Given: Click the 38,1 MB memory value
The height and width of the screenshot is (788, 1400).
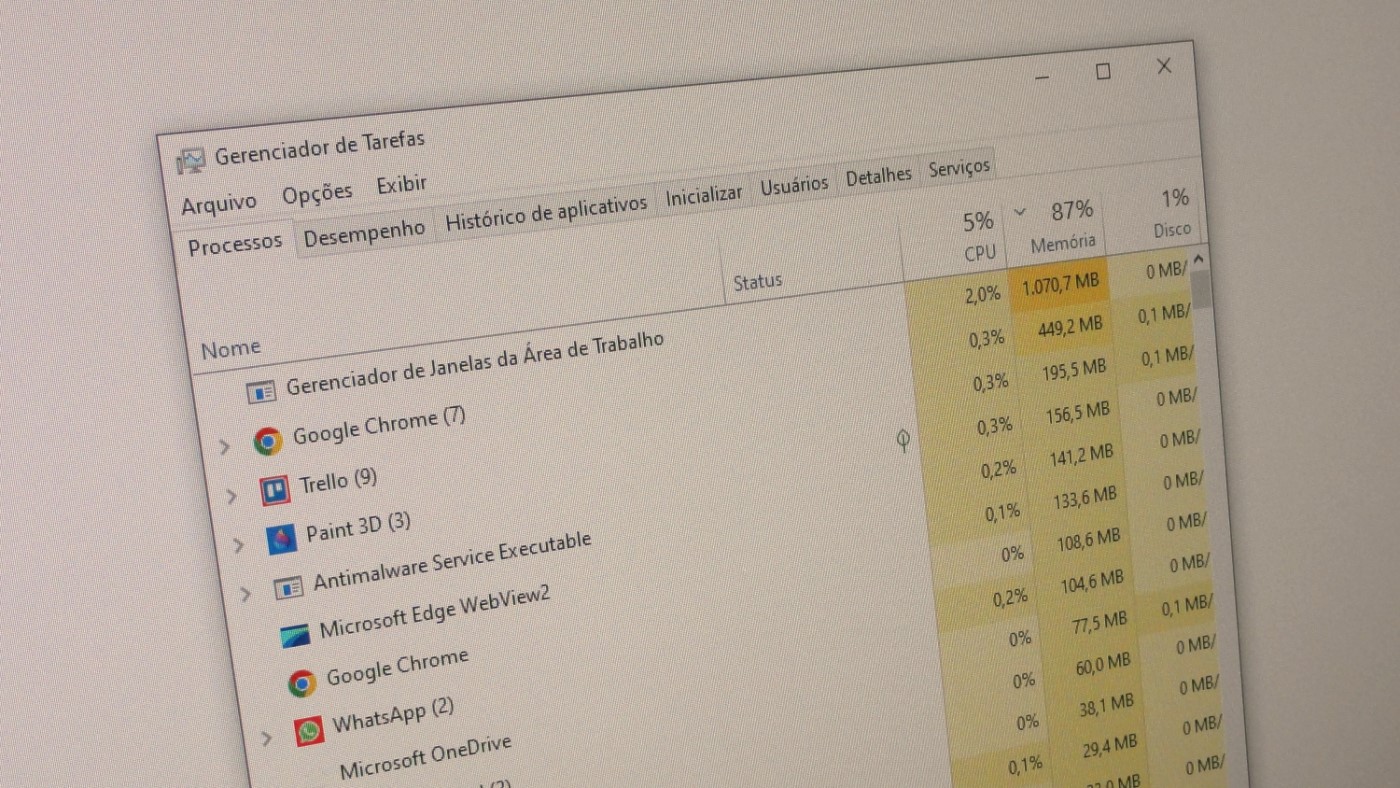Looking at the screenshot, I should 1106,705.
